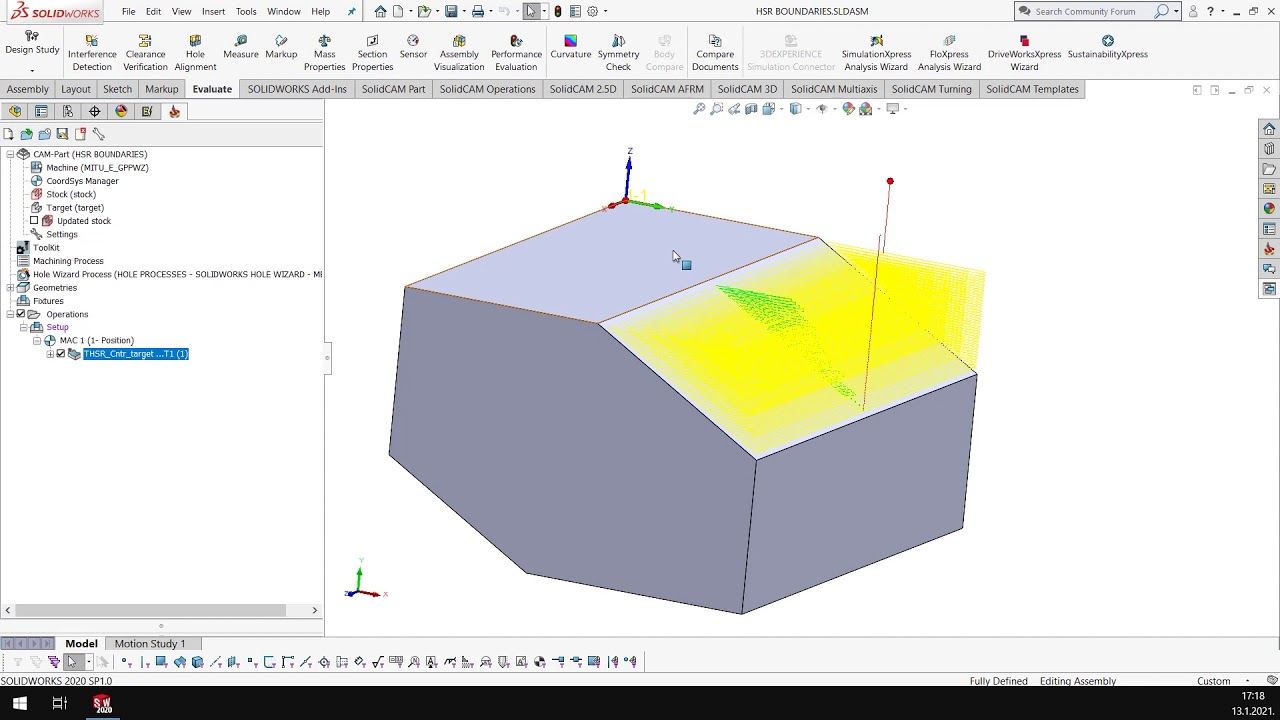Open the Motion Study 1 tab
1280x720 pixels.
pyautogui.click(x=150, y=643)
